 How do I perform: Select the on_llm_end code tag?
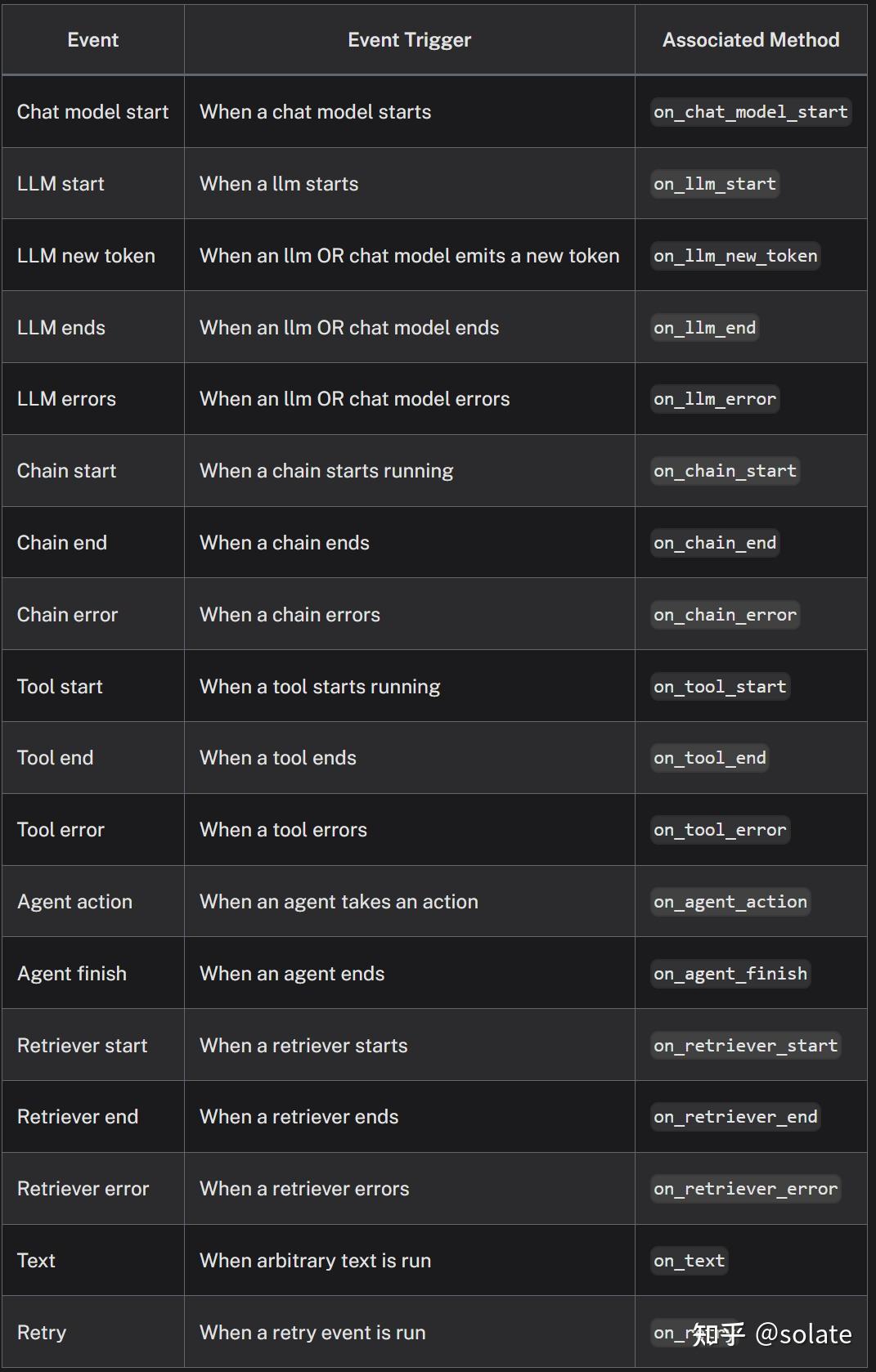pyautogui.click(x=705, y=328)
